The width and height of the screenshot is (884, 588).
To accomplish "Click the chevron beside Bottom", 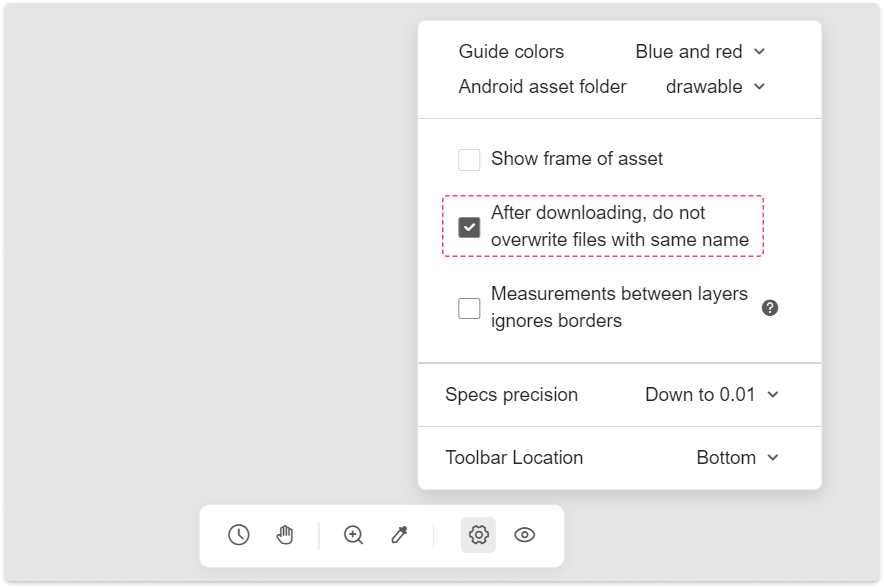I will [773, 458].
